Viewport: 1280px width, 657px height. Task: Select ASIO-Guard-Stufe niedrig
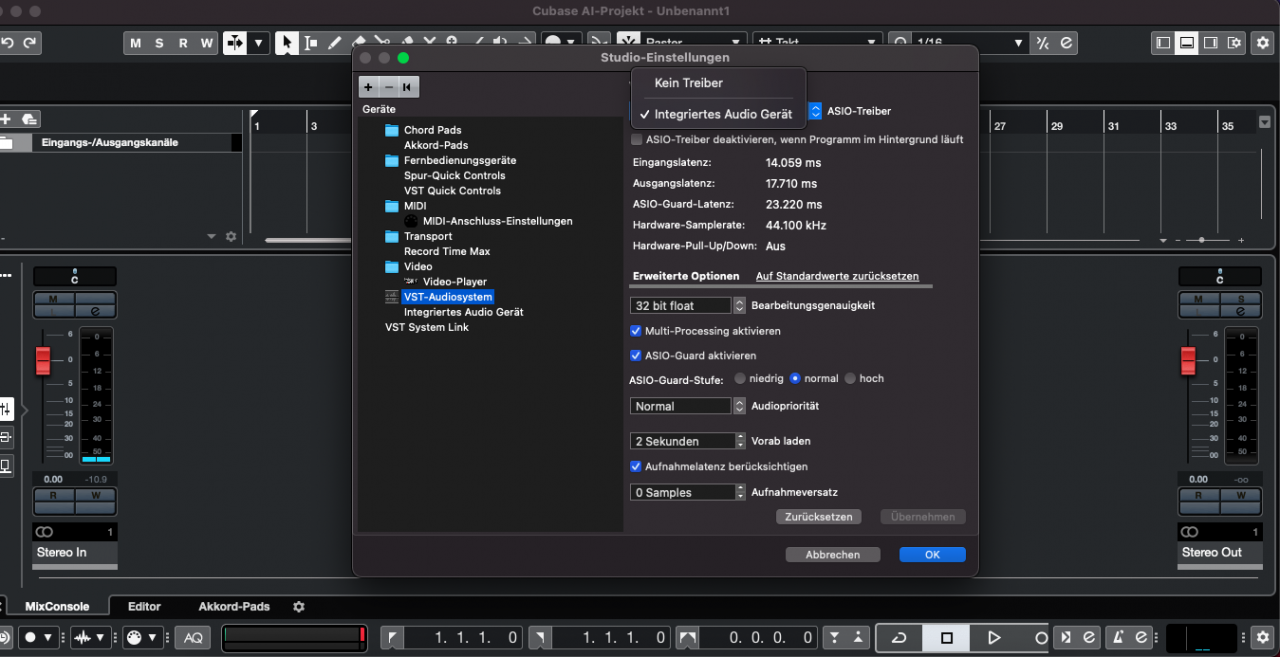[x=740, y=378]
